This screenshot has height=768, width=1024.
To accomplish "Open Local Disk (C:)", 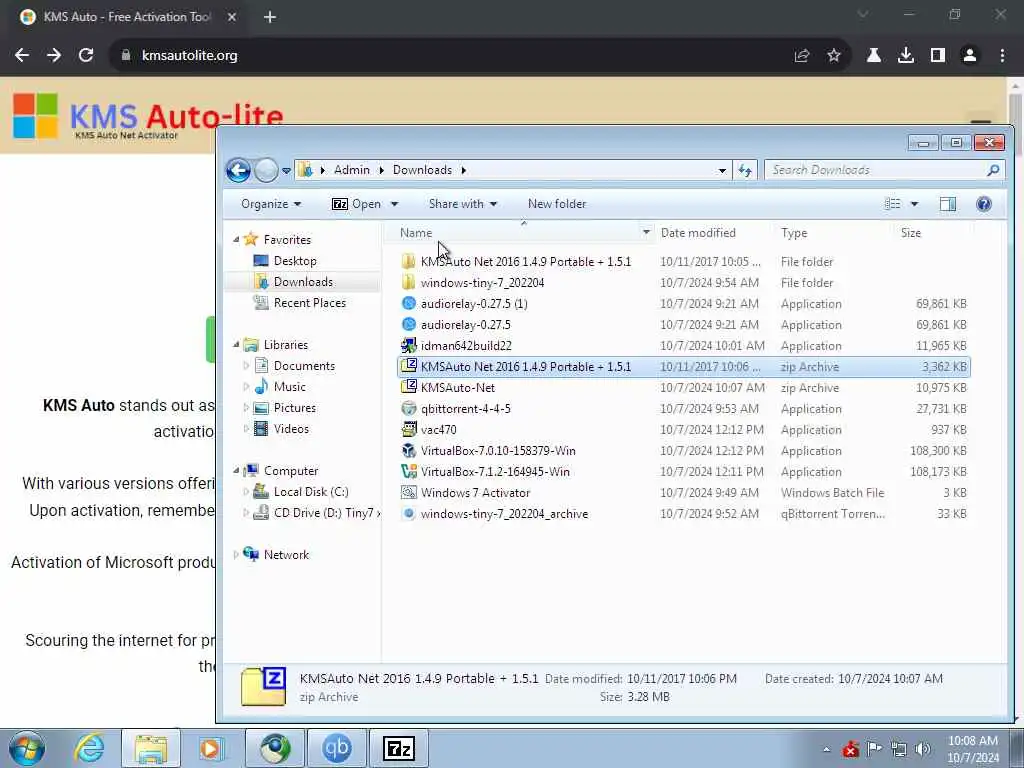I will tap(311, 492).
